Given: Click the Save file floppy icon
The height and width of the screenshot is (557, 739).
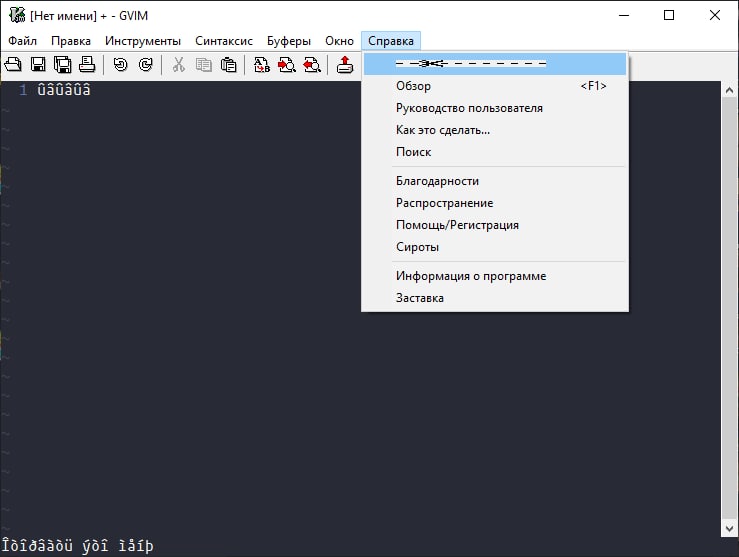Looking at the screenshot, I should click(38, 64).
